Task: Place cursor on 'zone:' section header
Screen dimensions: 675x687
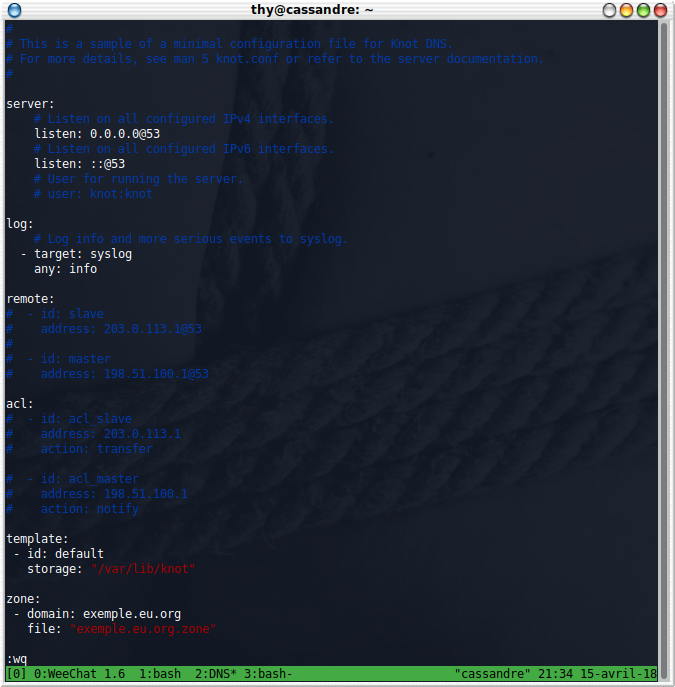Action: [23, 599]
